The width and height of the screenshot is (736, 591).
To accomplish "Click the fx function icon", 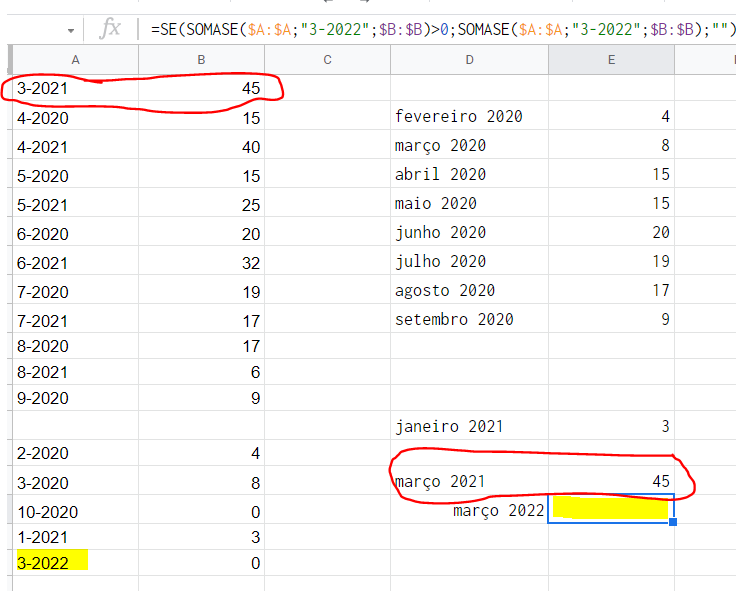I will point(110,28).
